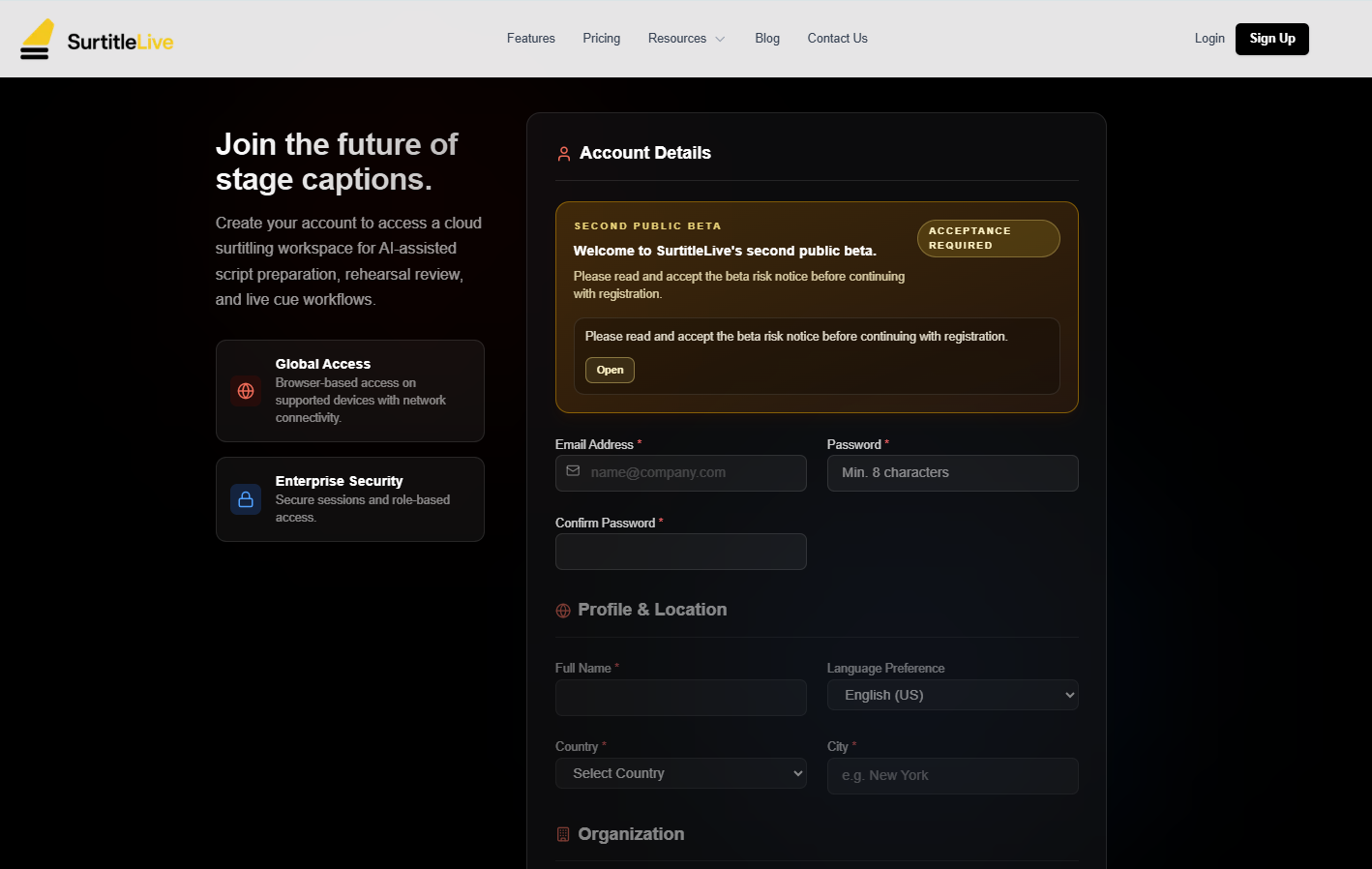Click the Global Access globe icon
The image size is (1372, 869).
(x=246, y=391)
